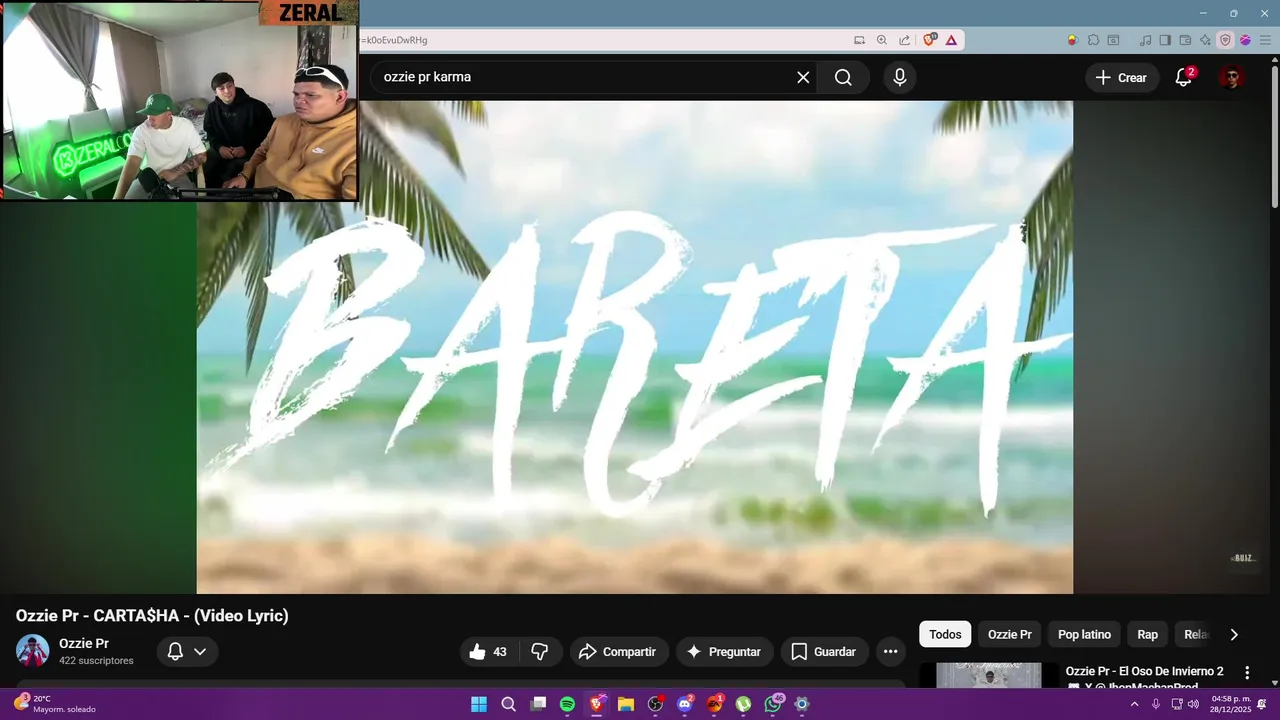Image resolution: width=1280 pixels, height=720 pixels.
Task: Open OBS Studio from taskbar
Action: pyautogui.click(x=655, y=704)
